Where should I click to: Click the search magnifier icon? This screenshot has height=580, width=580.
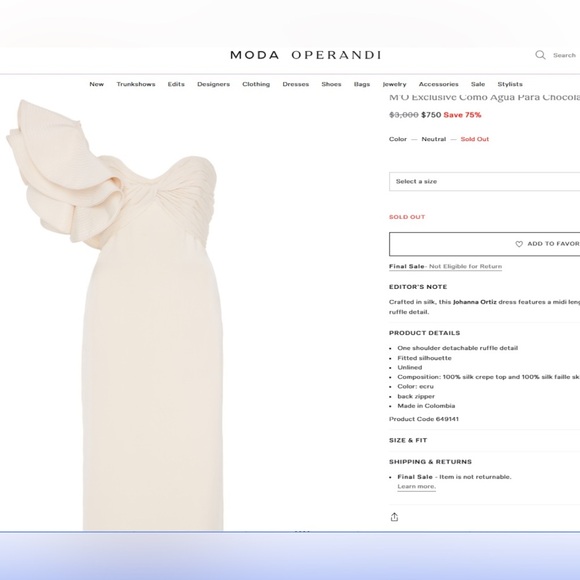click(540, 55)
